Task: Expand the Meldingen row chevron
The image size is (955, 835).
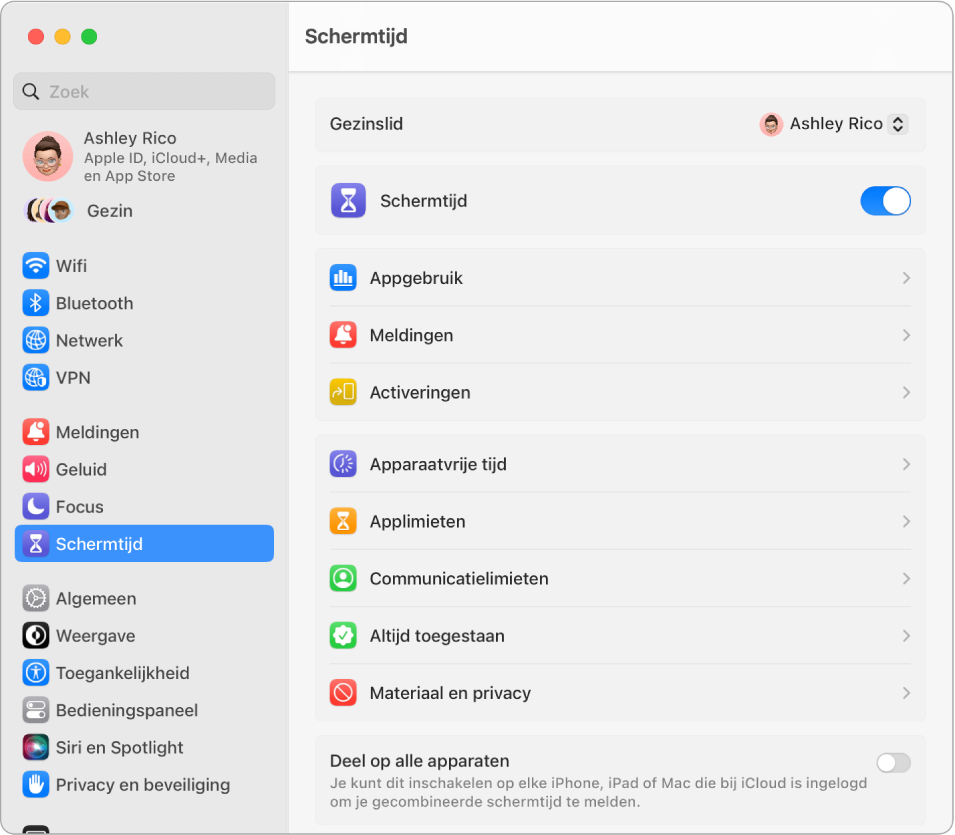Action: coord(906,335)
